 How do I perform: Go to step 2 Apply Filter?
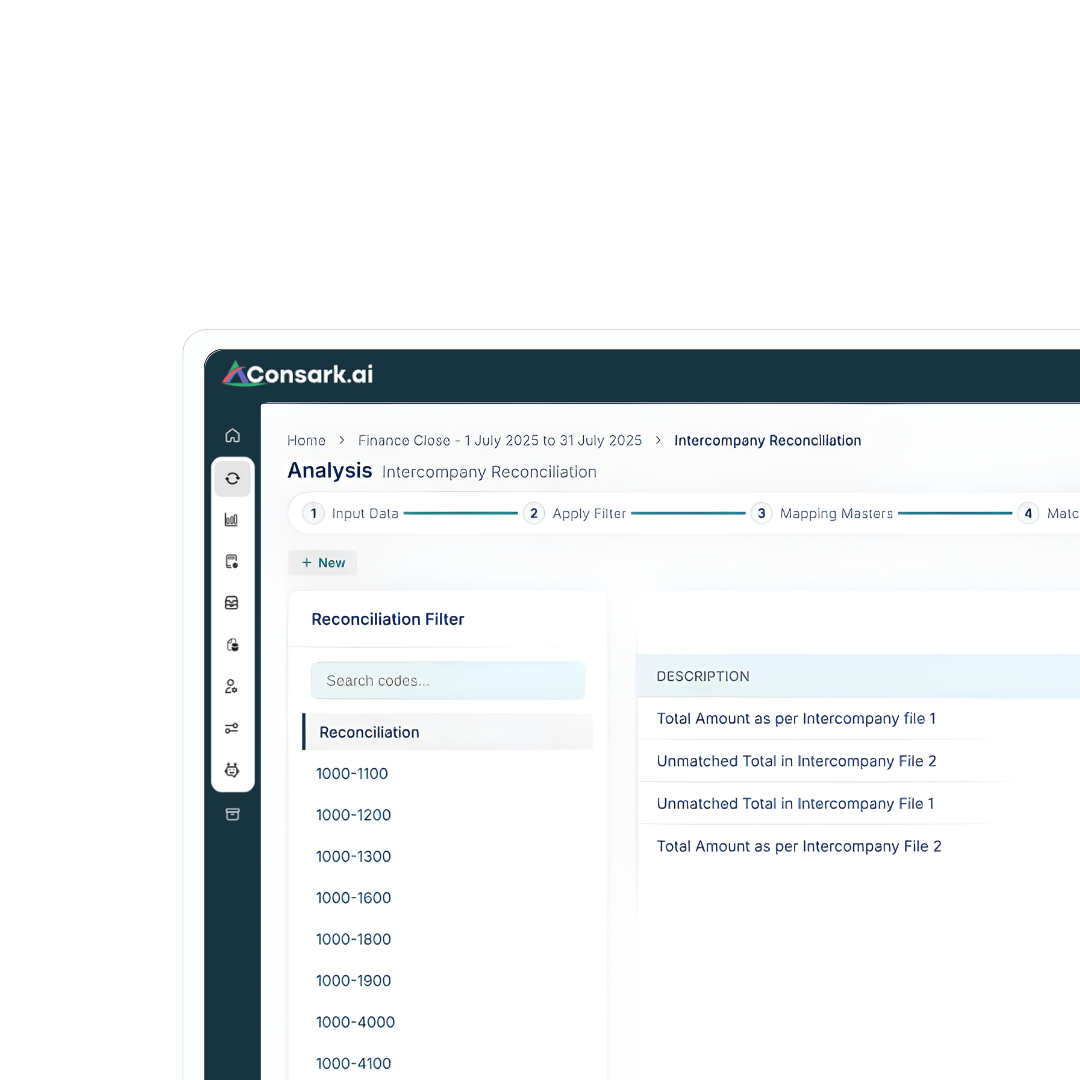coord(575,514)
